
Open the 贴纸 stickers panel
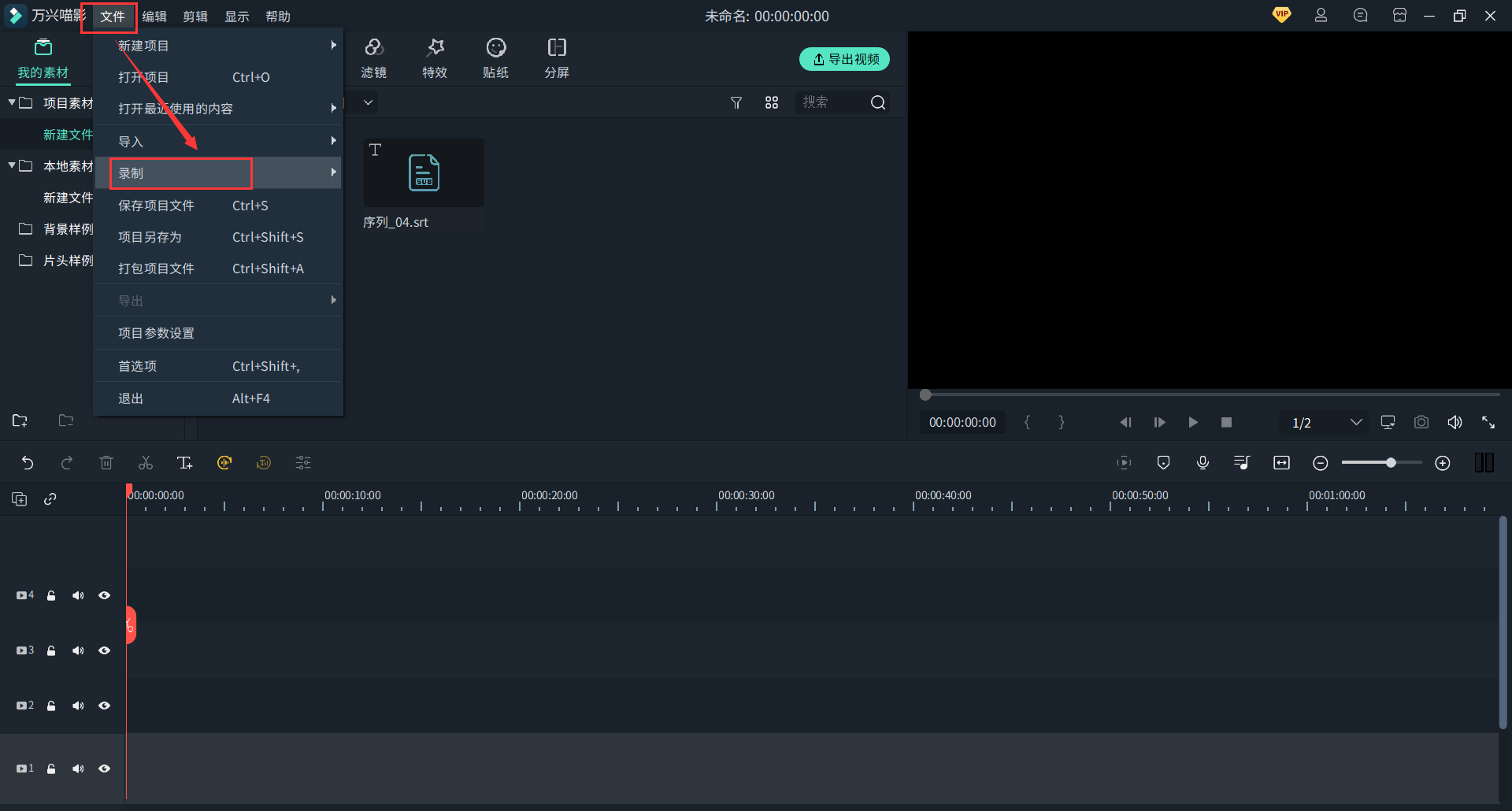tap(495, 58)
